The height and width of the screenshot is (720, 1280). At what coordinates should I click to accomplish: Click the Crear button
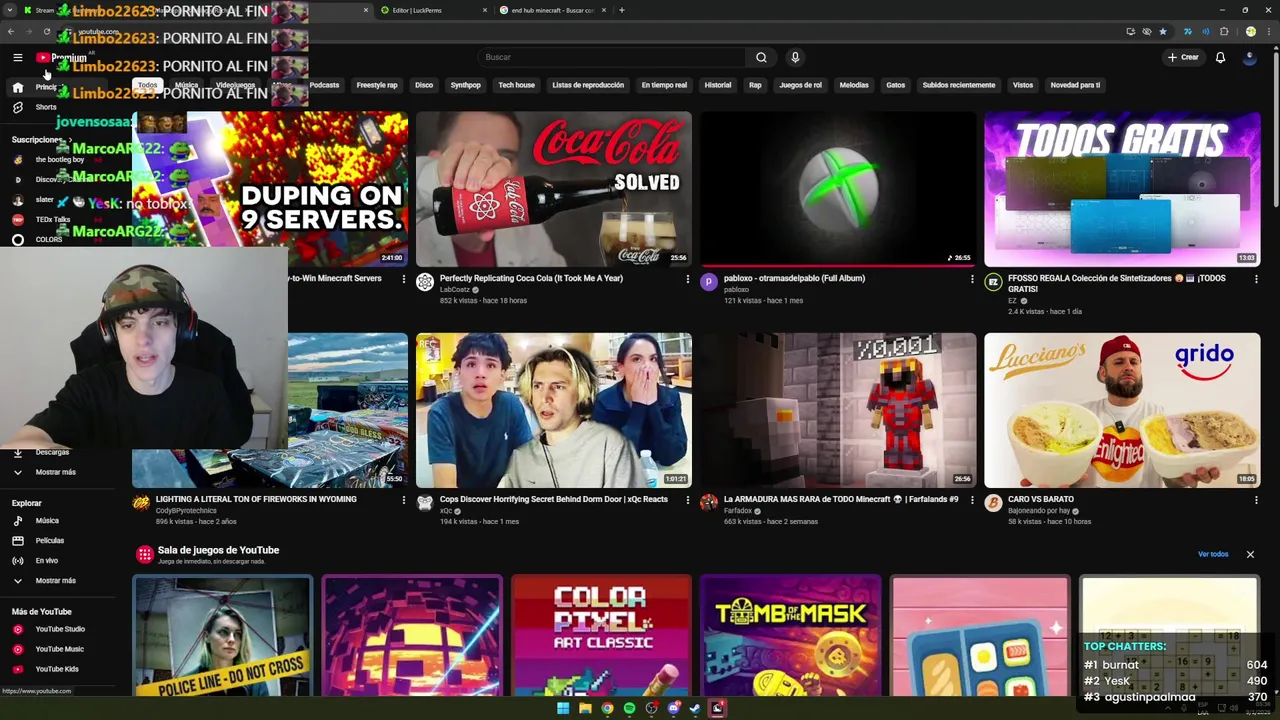coord(1183,57)
